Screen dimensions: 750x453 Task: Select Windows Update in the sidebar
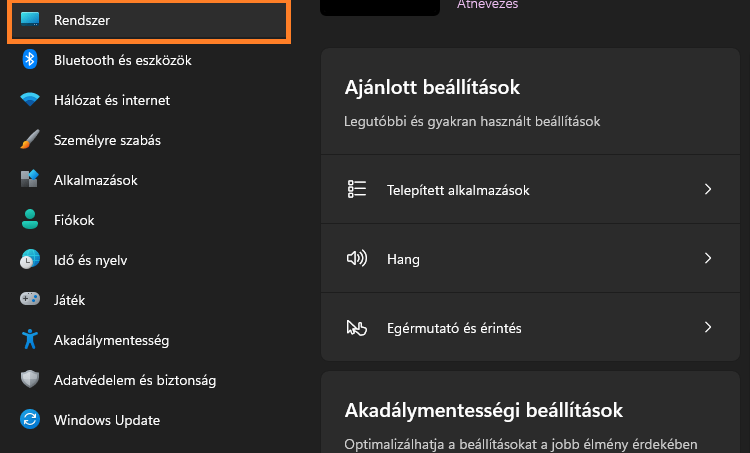click(106, 420)
